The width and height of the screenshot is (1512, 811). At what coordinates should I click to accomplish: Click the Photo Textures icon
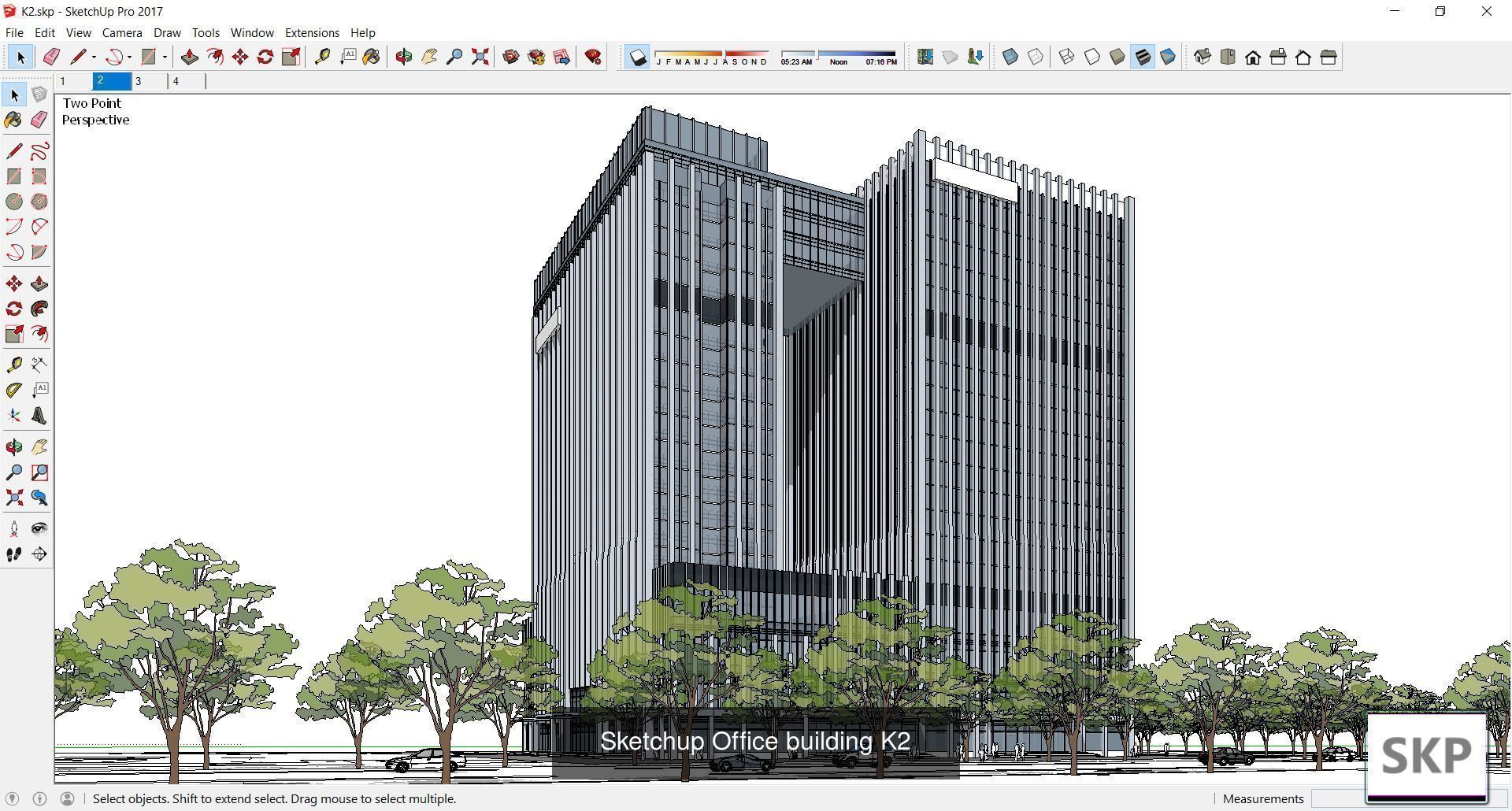[x=976, y=57]
